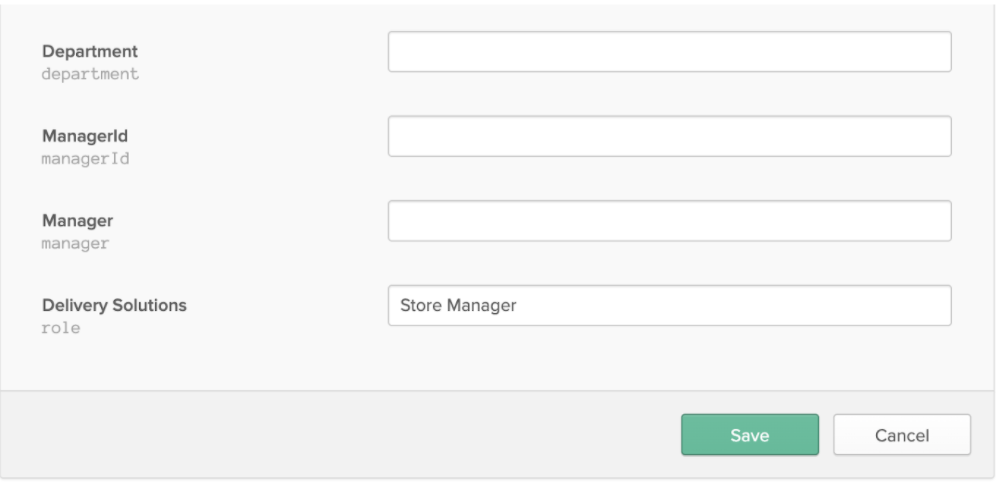Click the 'role' attribute name text
Viewport: 996px width, 482px height.
[60, 328]
